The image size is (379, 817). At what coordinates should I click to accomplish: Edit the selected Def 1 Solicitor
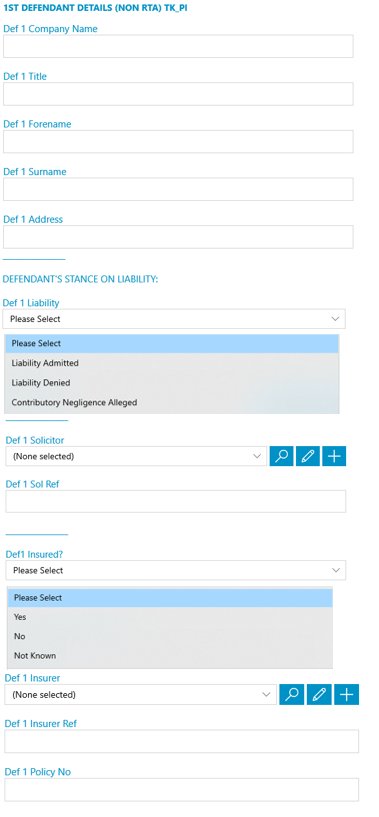pos(308,456)
